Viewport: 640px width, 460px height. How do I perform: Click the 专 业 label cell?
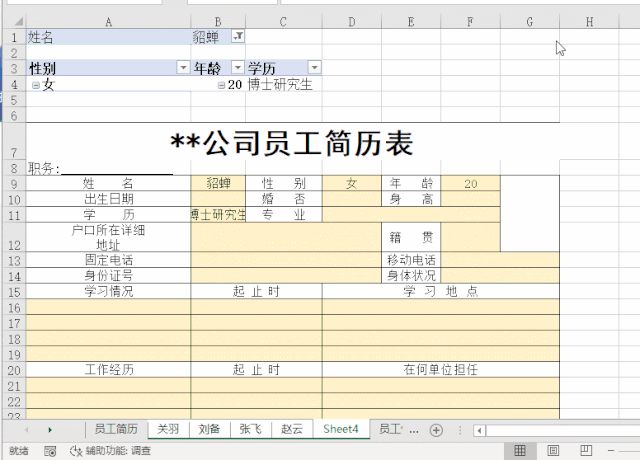[x=284, y=214]
